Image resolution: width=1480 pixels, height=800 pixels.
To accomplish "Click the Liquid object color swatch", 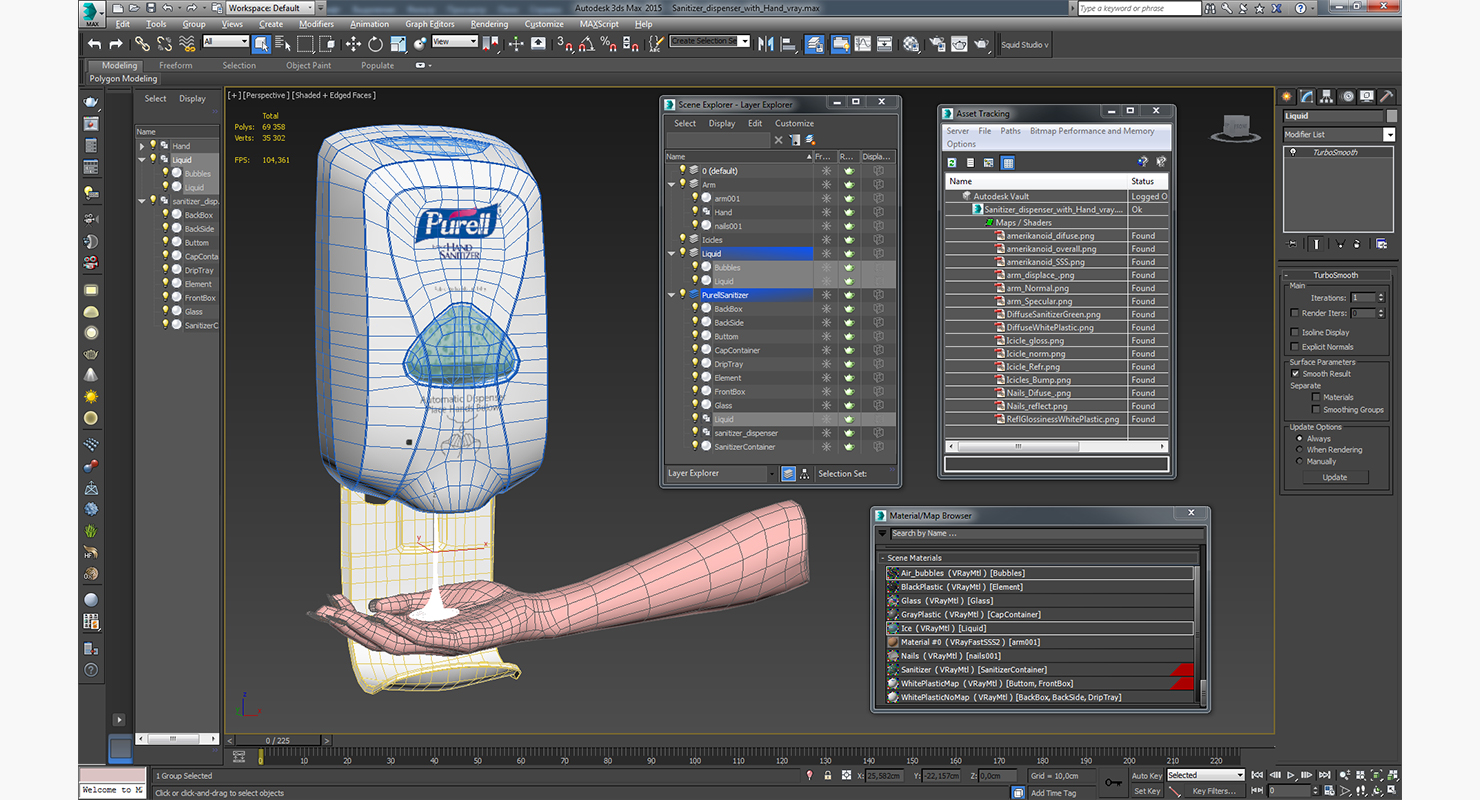I will [x=1391, y=116].
